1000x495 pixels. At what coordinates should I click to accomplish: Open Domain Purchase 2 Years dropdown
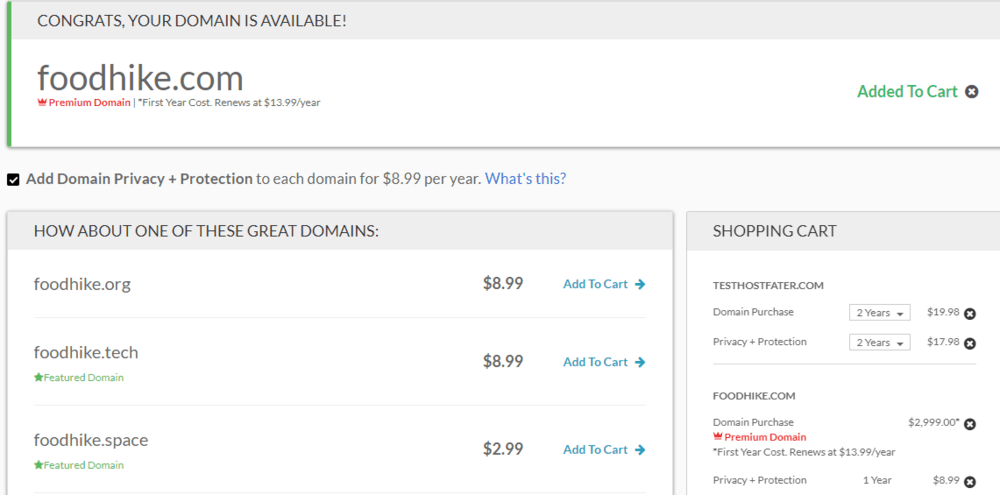pyautogui.click(x=879, y=313)
